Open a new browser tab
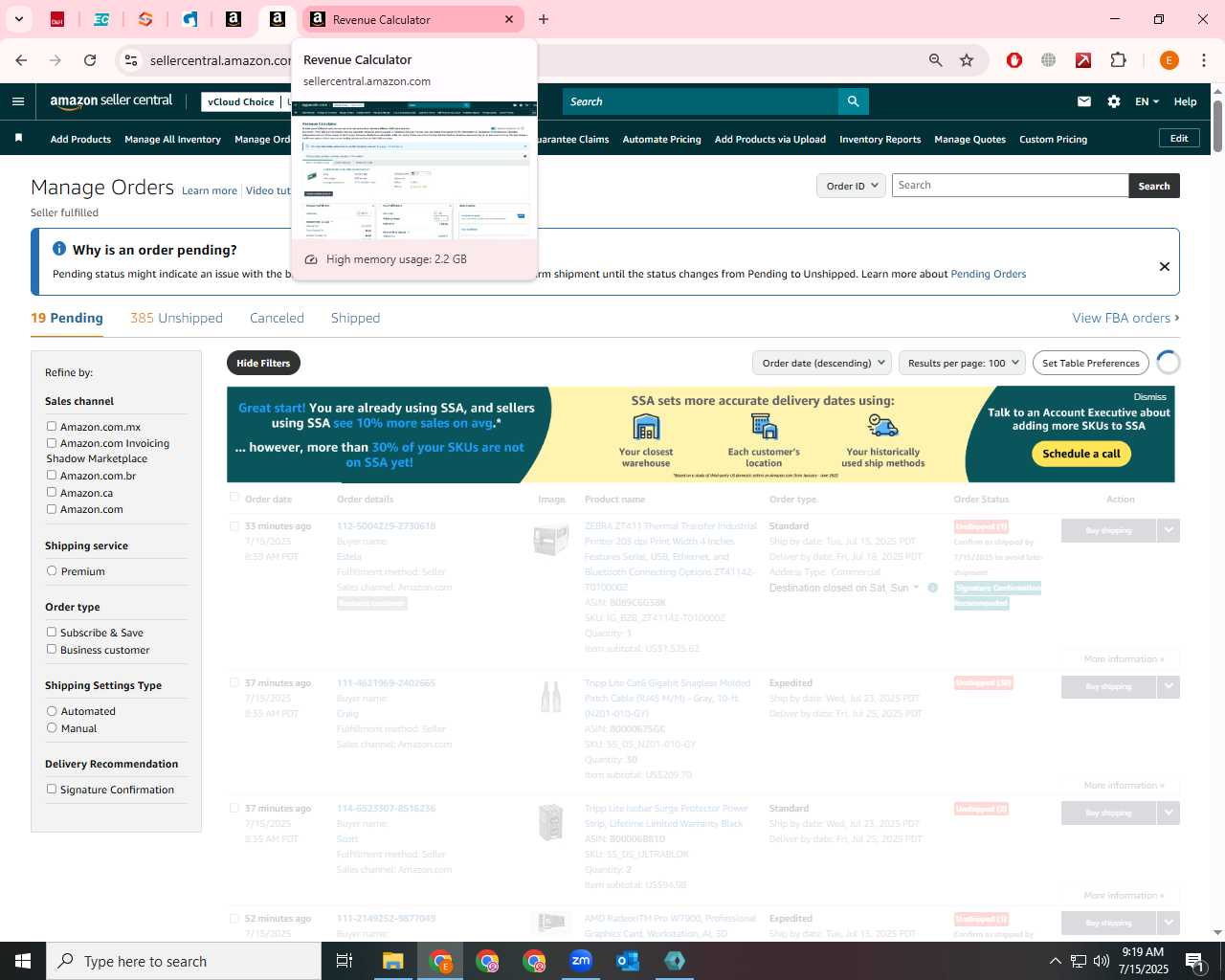This screenshot has width=1225, height=980. pyautogui.click(x=544, y=19)
